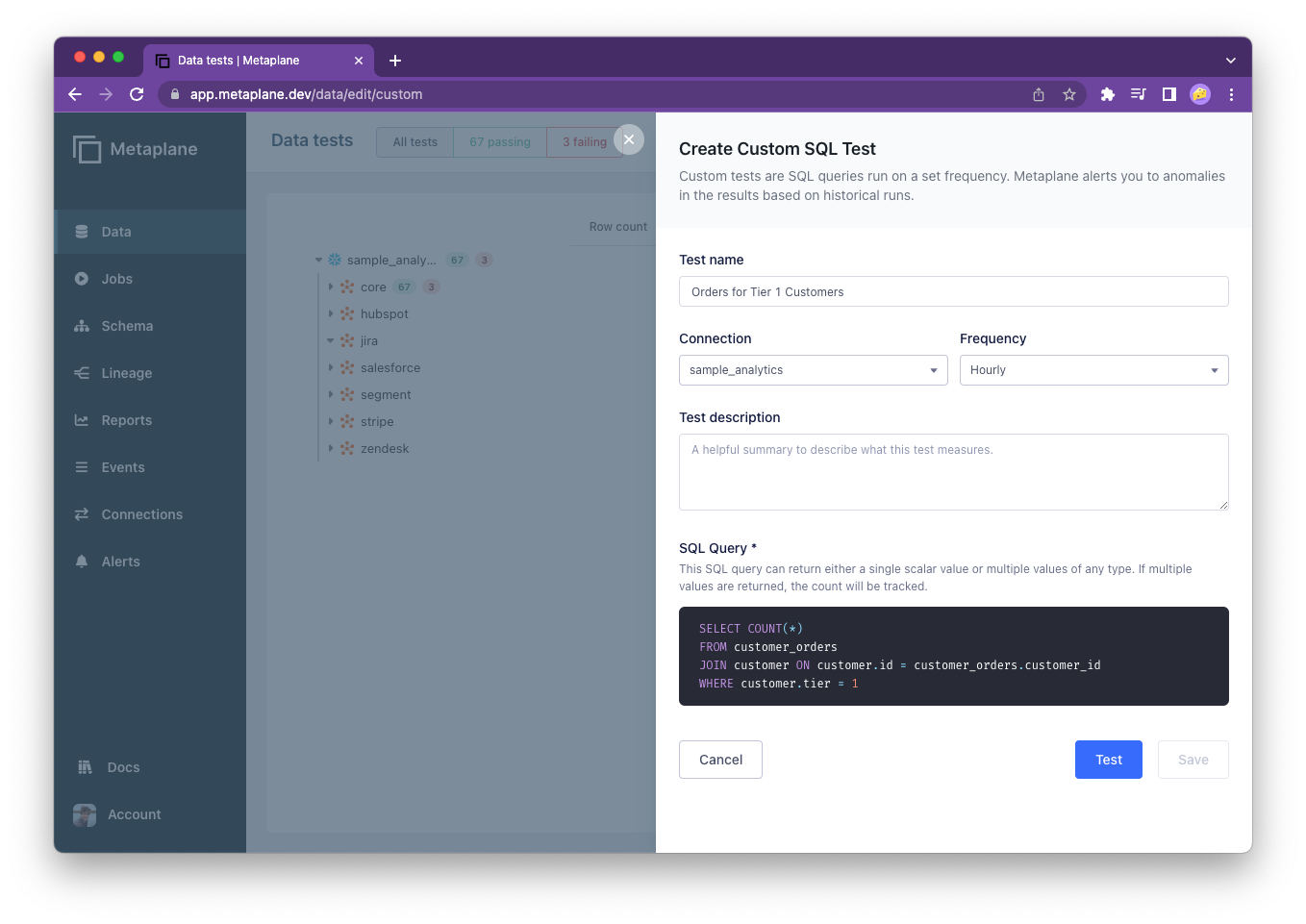
Task: Open Chrome three-dot menu
Action: (1231, 94)
